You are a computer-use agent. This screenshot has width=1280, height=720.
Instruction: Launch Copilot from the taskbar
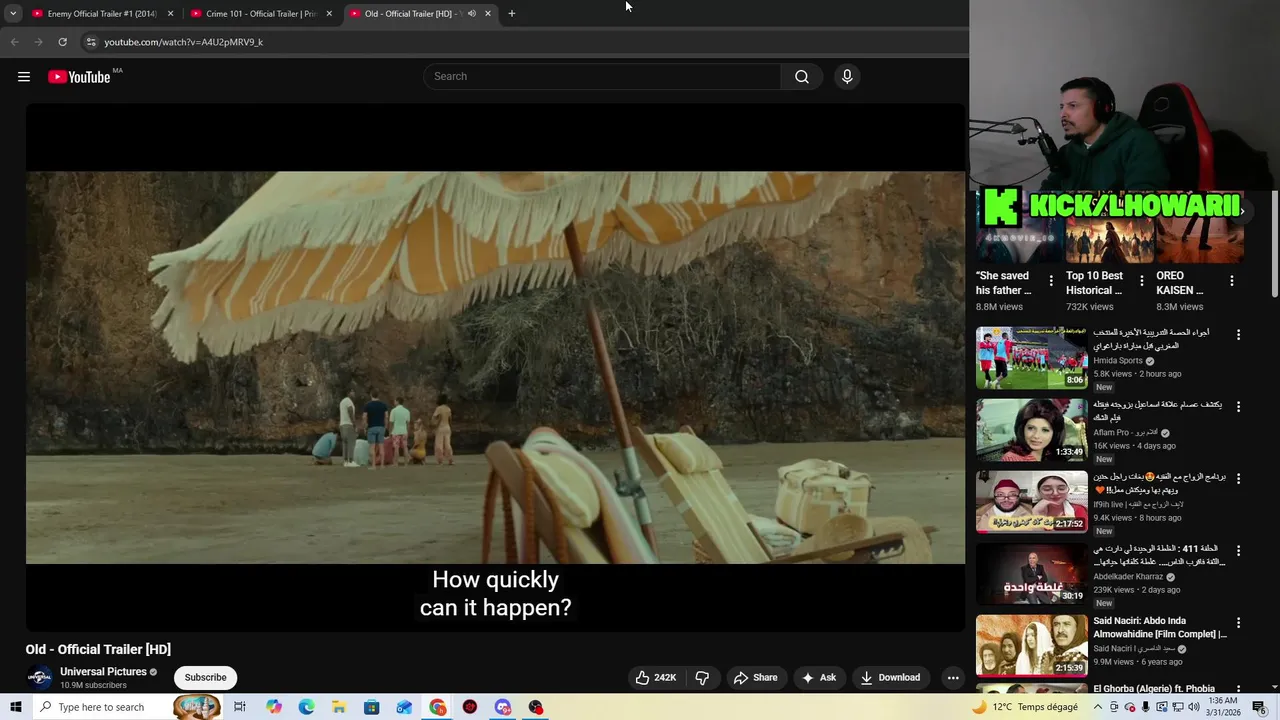274,707
